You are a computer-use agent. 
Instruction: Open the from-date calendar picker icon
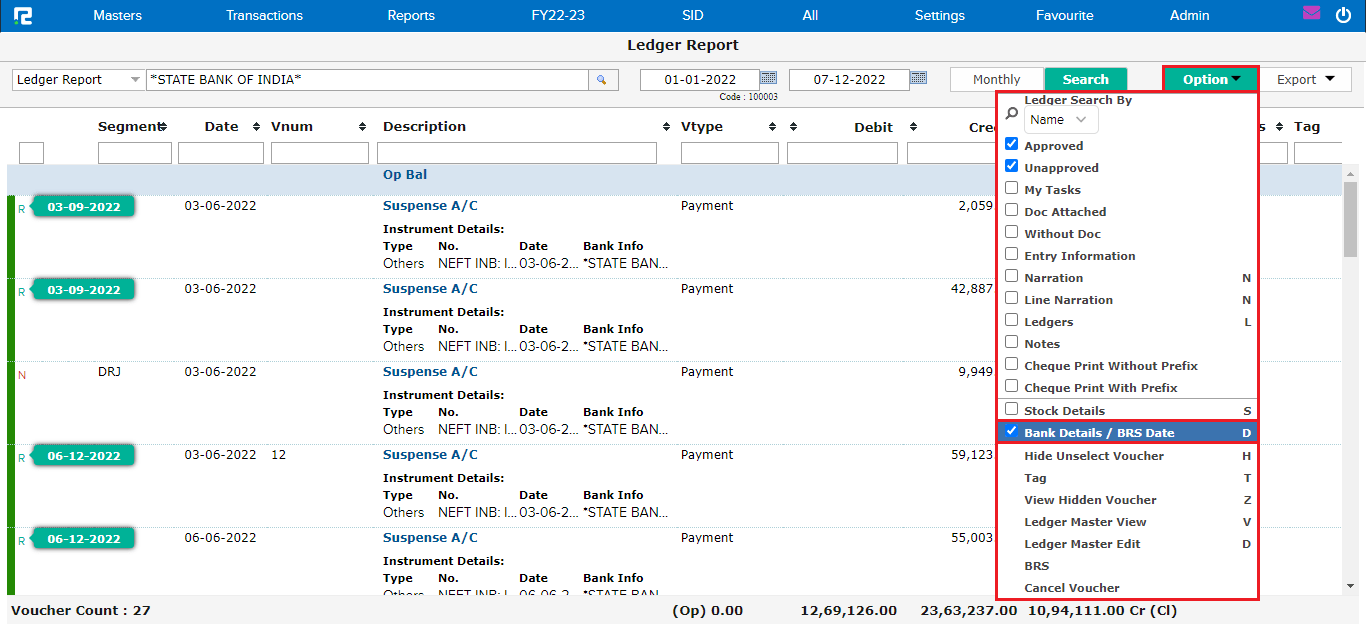[768, 78]
